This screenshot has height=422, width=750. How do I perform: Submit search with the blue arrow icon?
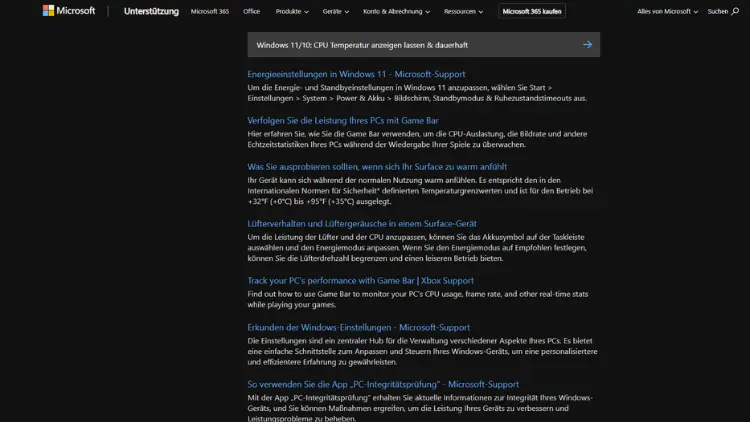pyautogui.click(x=587, y=44)
